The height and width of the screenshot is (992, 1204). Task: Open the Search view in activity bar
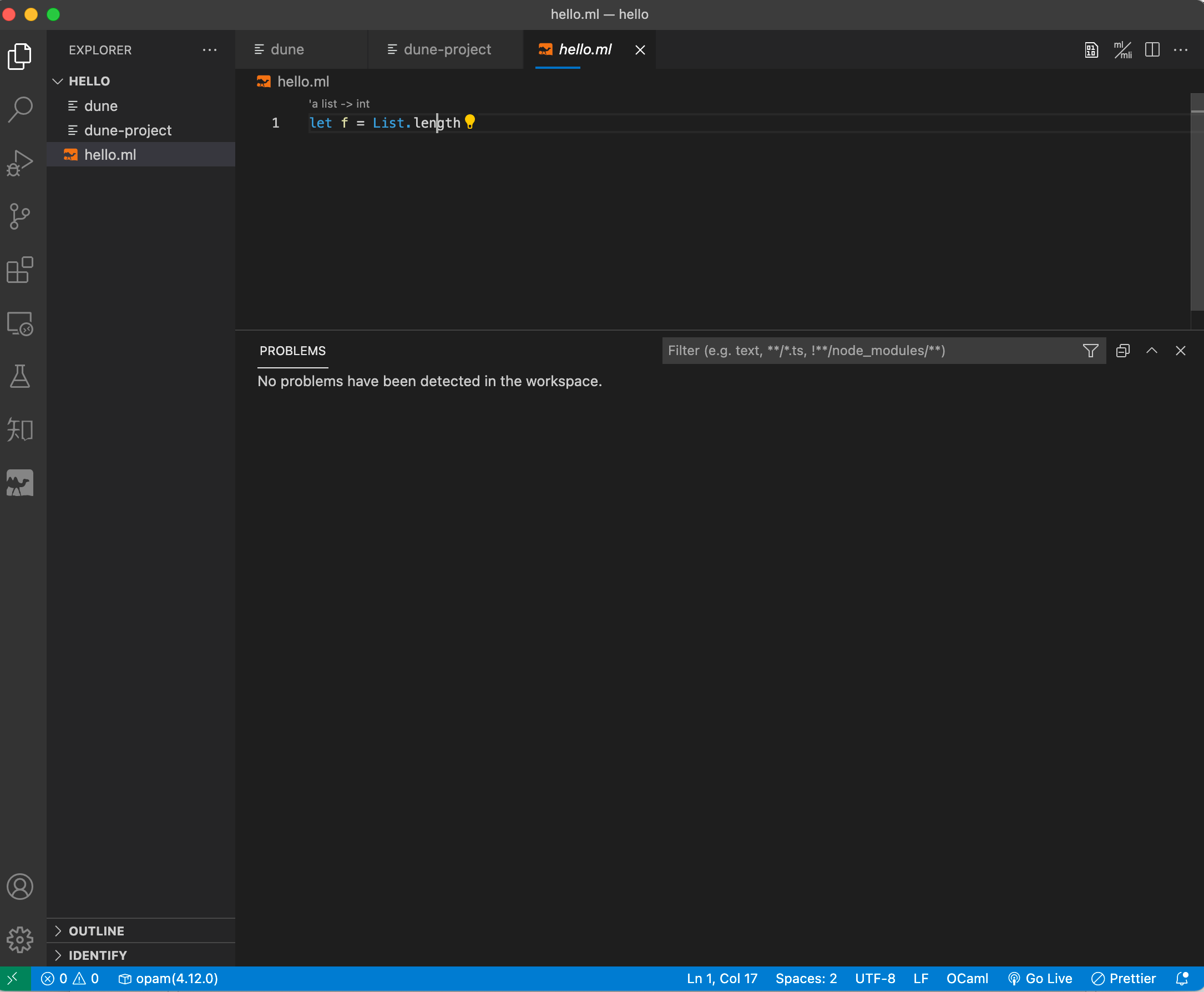coord(20,109)
